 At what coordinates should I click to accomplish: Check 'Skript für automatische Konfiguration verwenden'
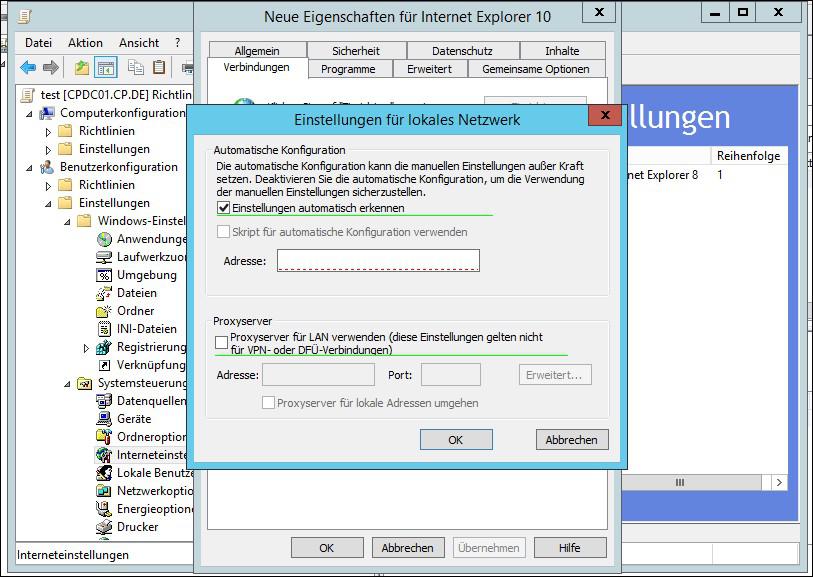coord(223,232)
